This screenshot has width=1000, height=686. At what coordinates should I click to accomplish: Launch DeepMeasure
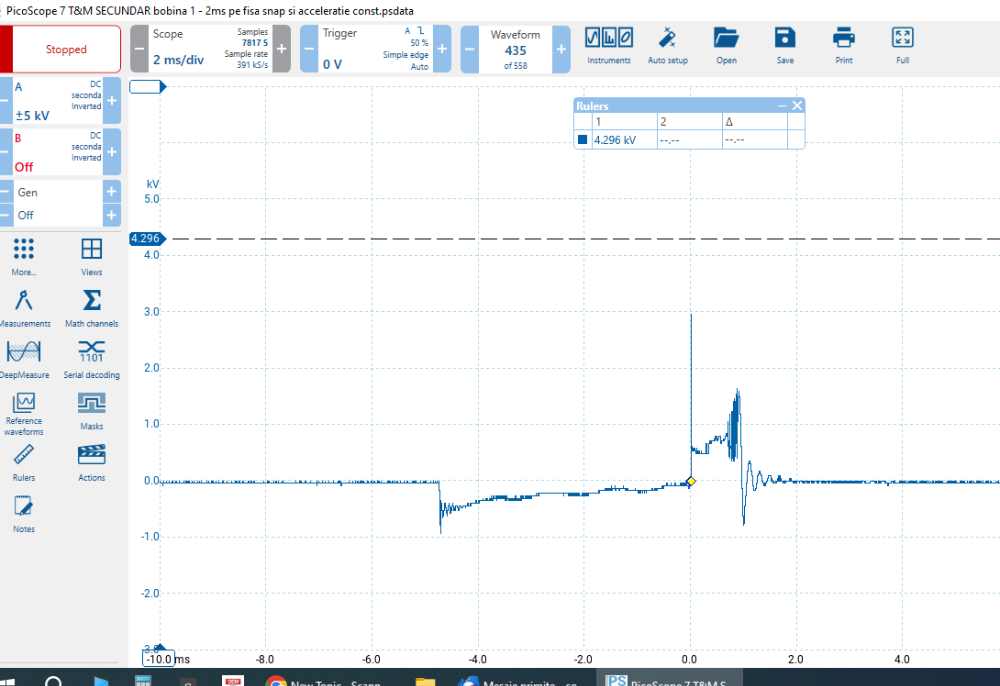[25, 357]
